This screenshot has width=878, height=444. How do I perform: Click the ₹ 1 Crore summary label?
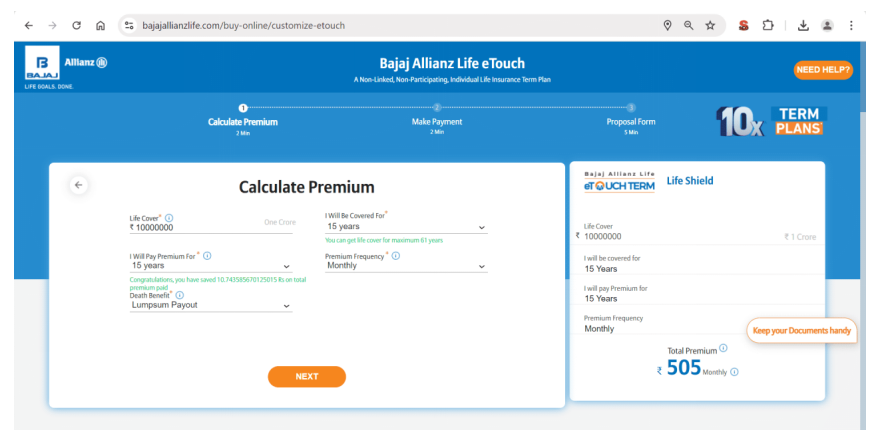coord(800,237)
